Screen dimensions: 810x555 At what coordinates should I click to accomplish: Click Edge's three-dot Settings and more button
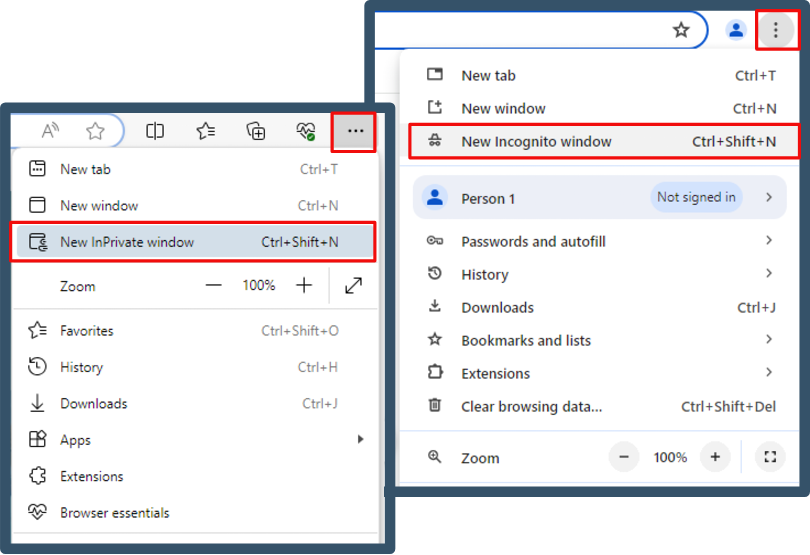pos(355,131)
